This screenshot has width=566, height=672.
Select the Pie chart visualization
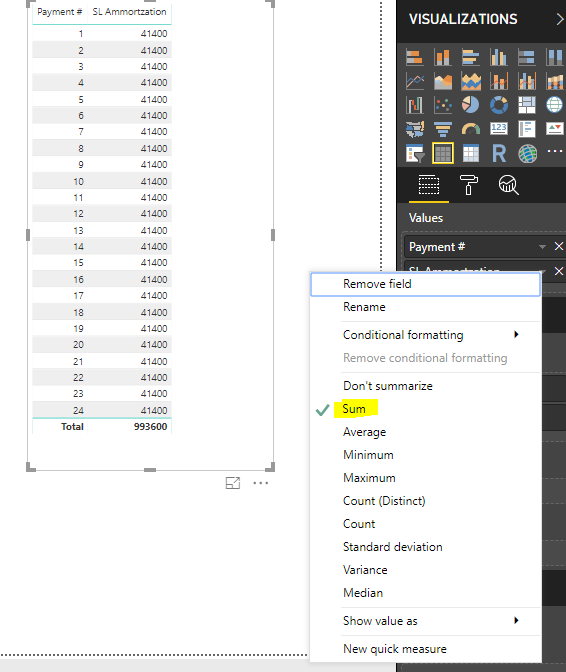pyautogui.click(x=470, y=105)
